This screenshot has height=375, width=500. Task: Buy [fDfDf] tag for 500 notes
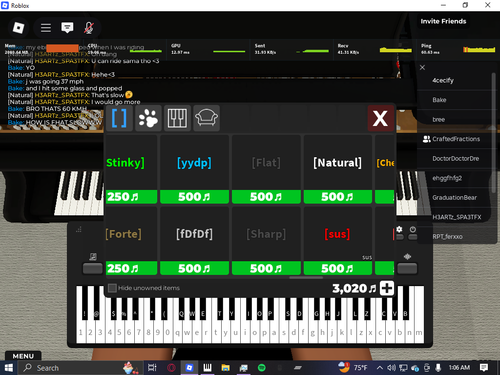click(x=194, y=268)
